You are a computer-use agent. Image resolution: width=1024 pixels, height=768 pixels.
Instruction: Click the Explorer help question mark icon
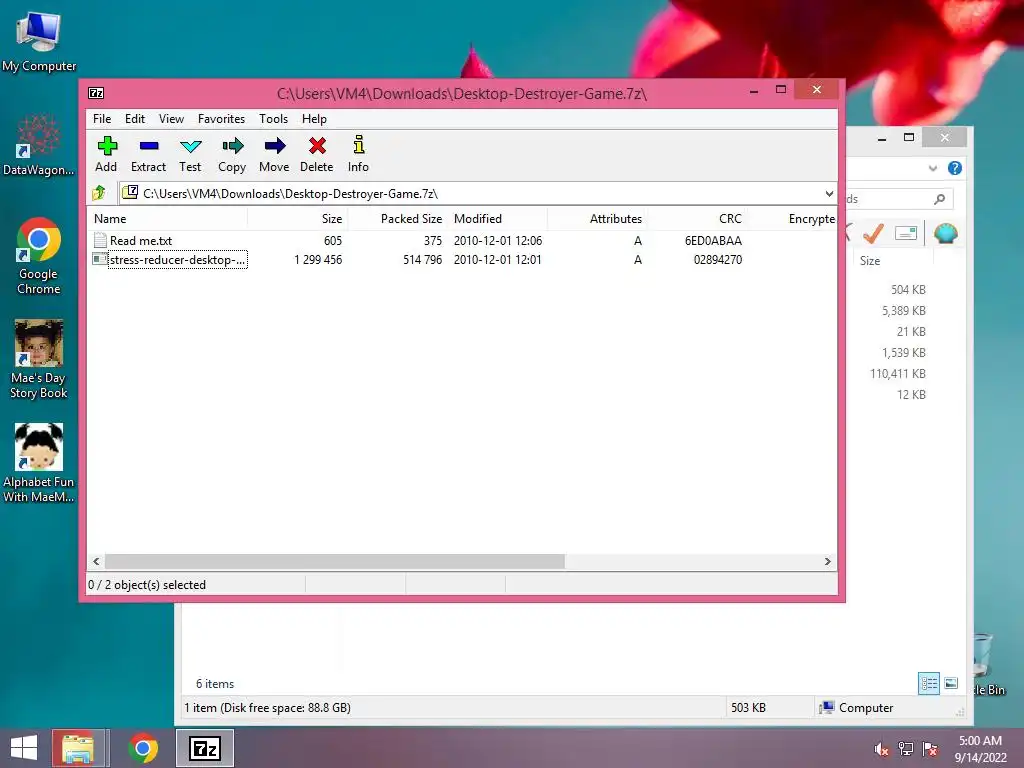(955, 168)
